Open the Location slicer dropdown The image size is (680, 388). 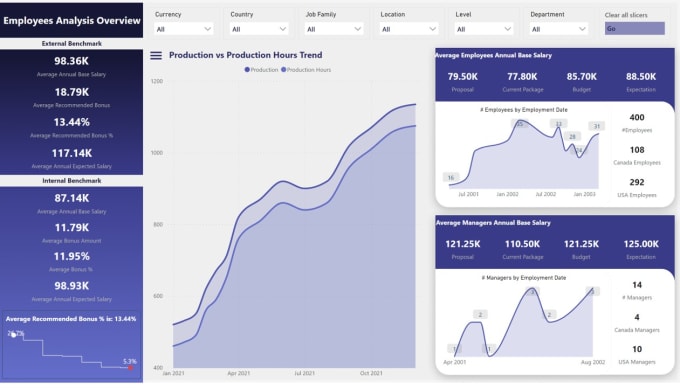click(x=409, y=29)
